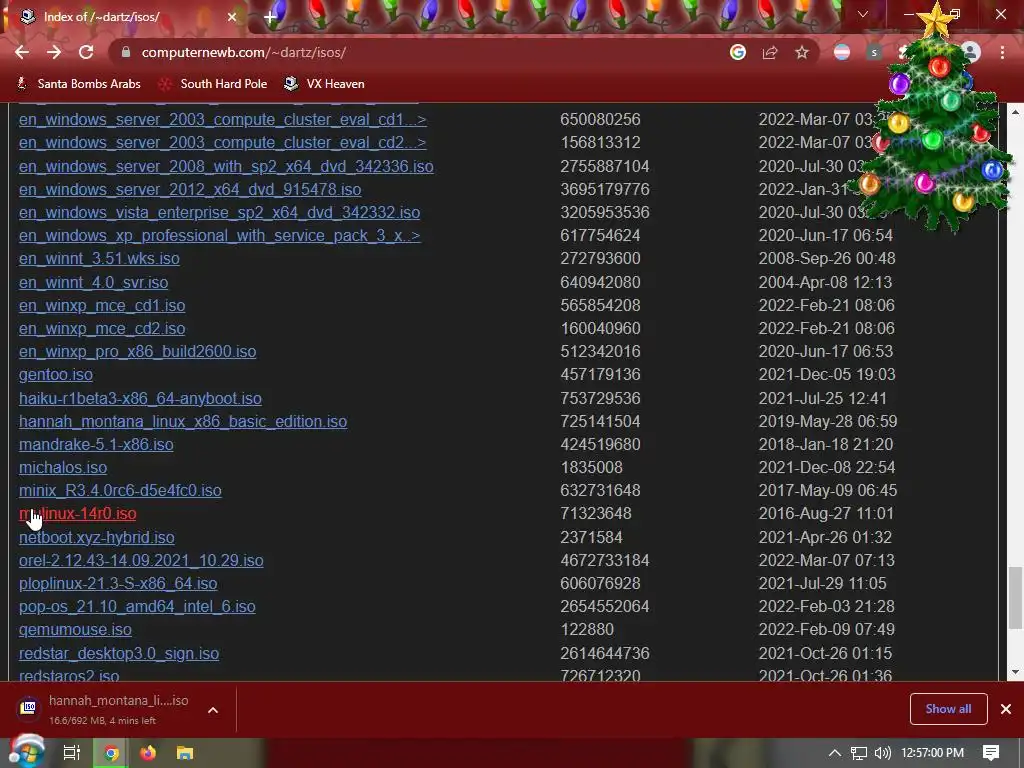1024x768 pixels.
Task: Open Task View on the taskbar
Action: pyautogui.click(x=71, y=753)
